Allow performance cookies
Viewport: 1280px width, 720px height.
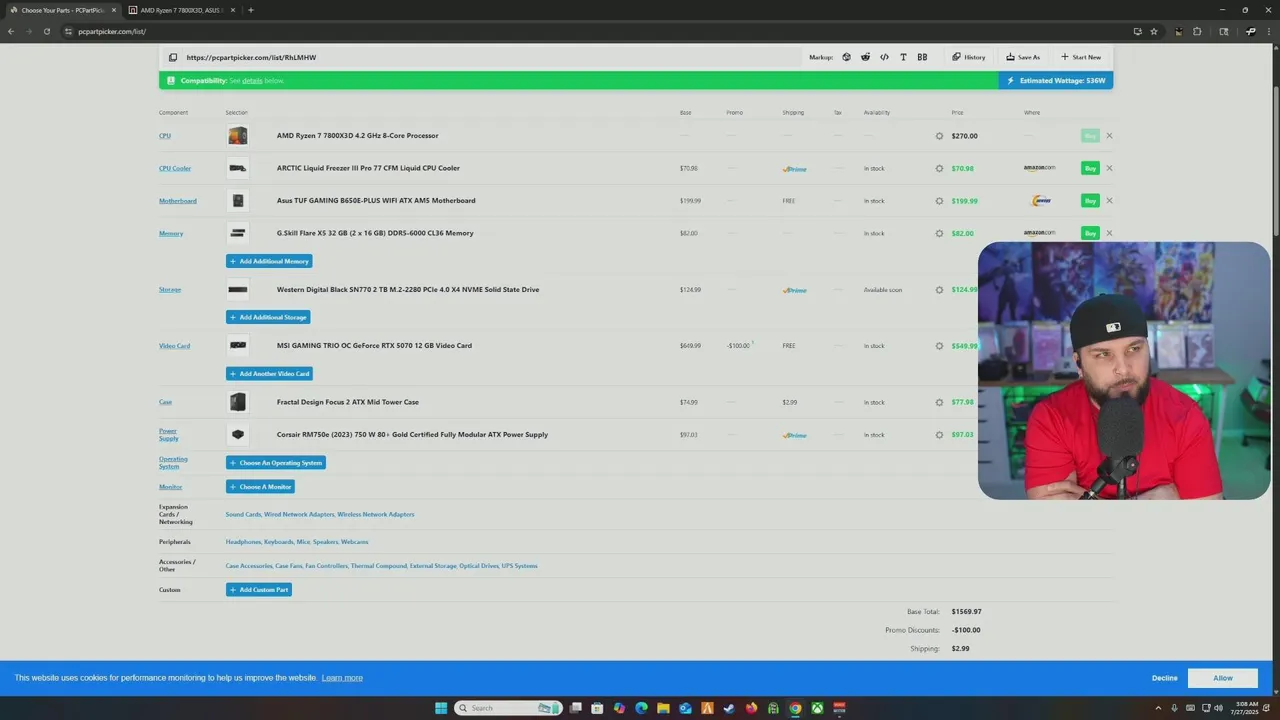(1223, 678)
